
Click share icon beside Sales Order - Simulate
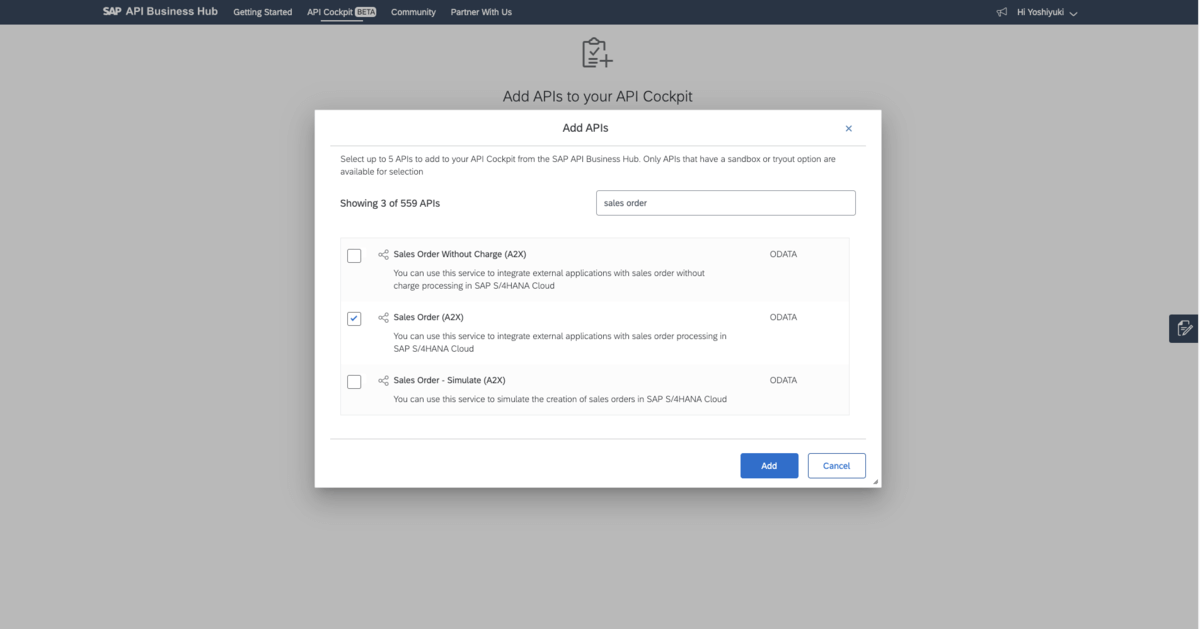[383, 381]
